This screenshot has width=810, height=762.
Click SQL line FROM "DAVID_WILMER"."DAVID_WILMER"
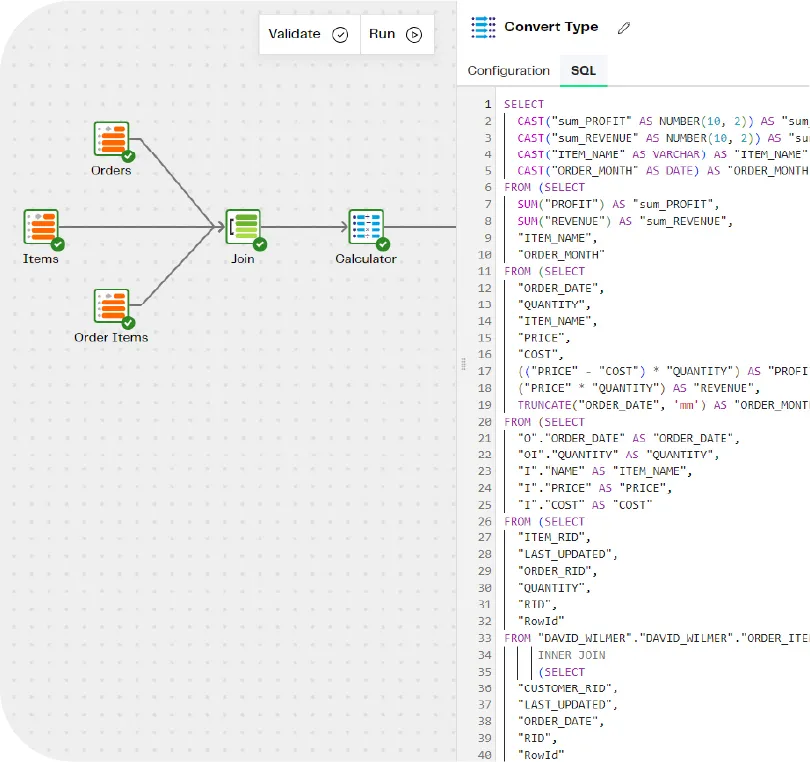[657, 639]
